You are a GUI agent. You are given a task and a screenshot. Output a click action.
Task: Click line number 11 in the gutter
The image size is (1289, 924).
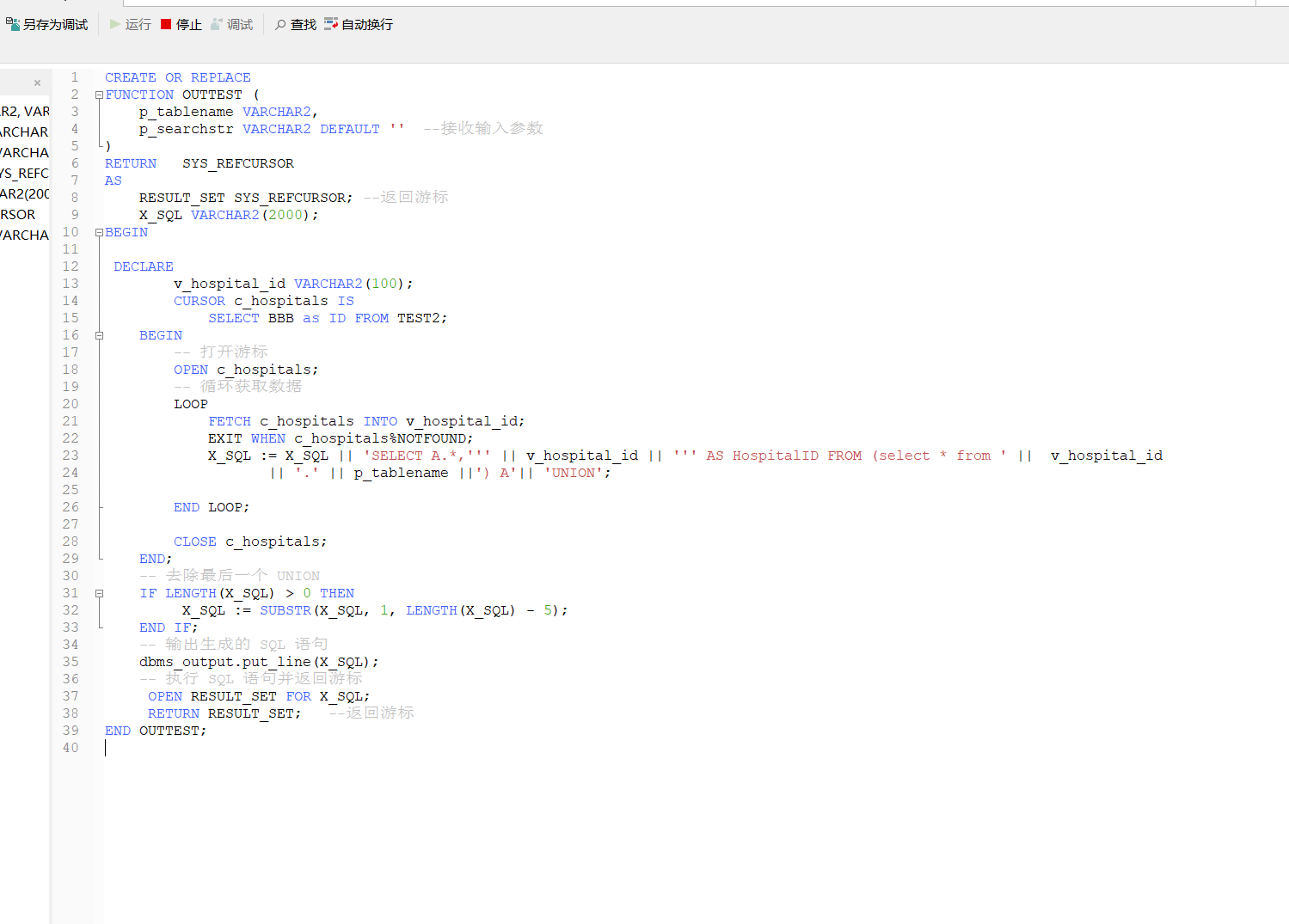point(71,249)
